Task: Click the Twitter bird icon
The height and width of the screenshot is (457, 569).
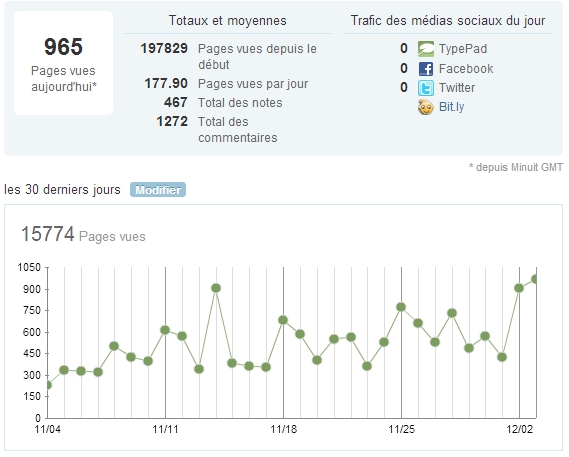Action: point(426,88)
